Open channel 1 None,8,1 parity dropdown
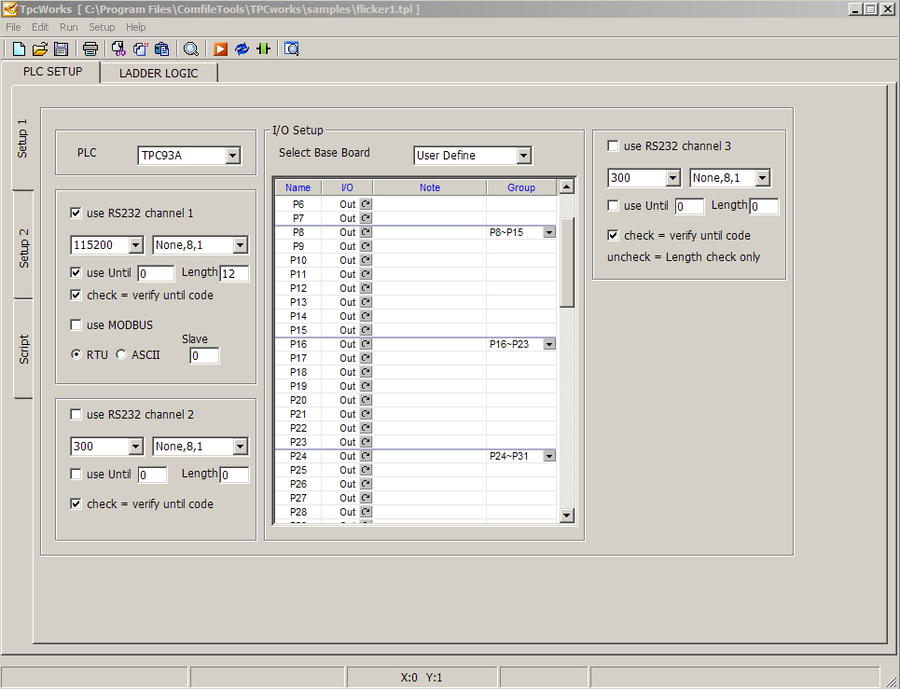Screen dimensions: 900x689 240,245
